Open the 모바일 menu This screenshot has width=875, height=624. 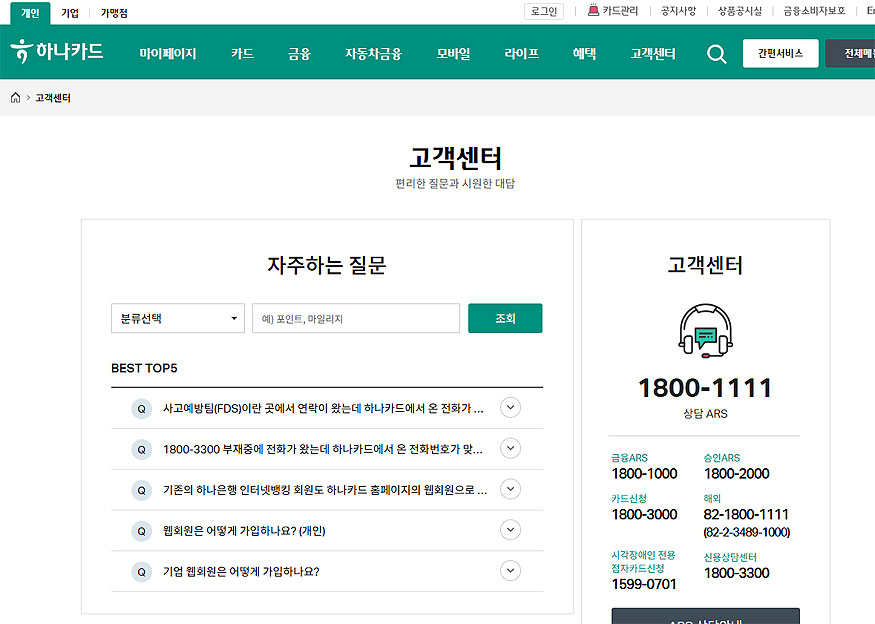point(453,54)
